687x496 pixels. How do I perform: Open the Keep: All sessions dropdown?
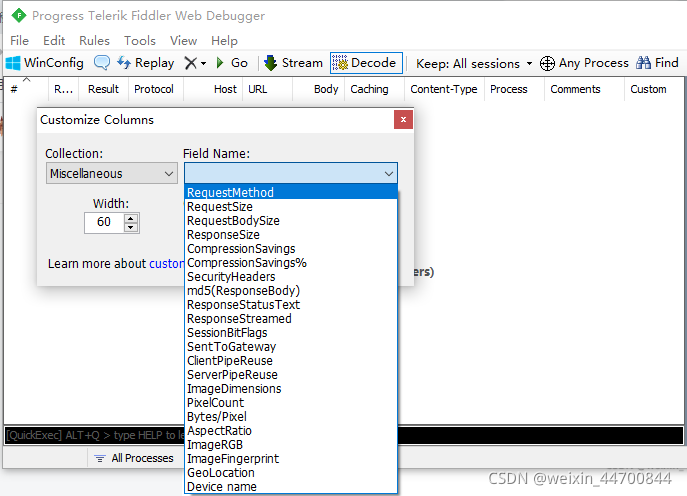tap(474, 64)
